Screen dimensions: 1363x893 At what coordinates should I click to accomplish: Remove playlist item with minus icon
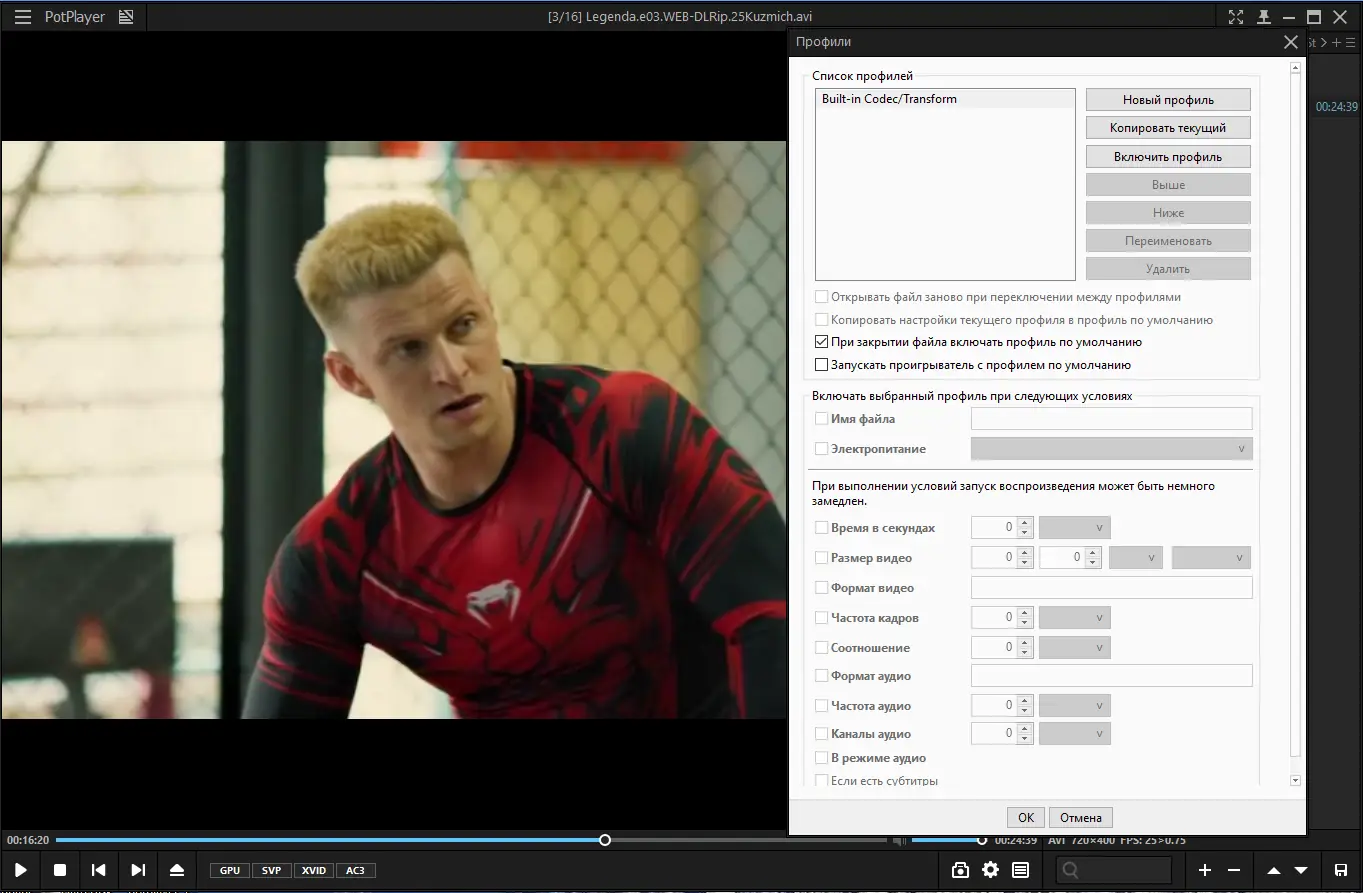[1234, 870]
